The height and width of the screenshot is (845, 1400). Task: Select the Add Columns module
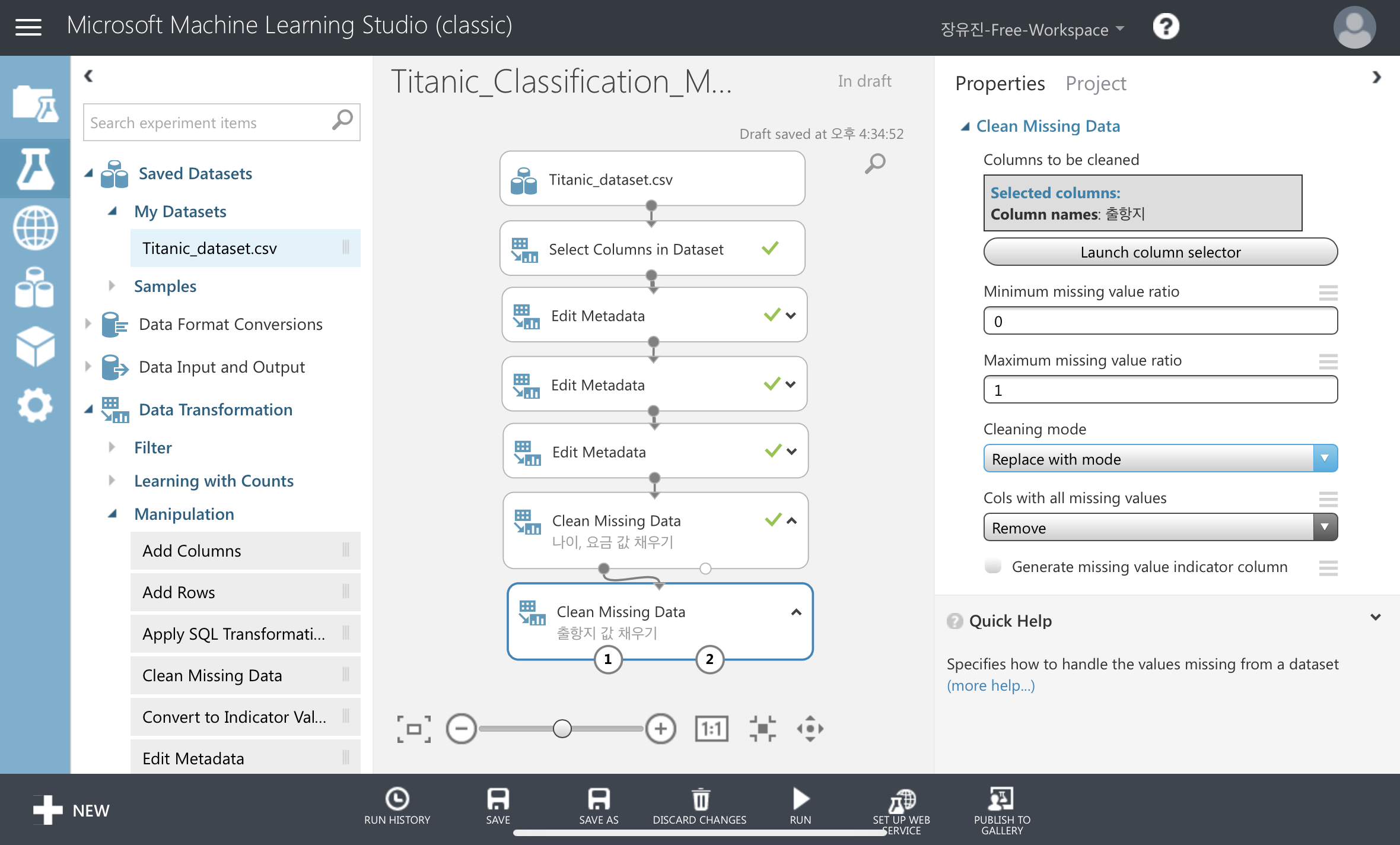[245, 551]
